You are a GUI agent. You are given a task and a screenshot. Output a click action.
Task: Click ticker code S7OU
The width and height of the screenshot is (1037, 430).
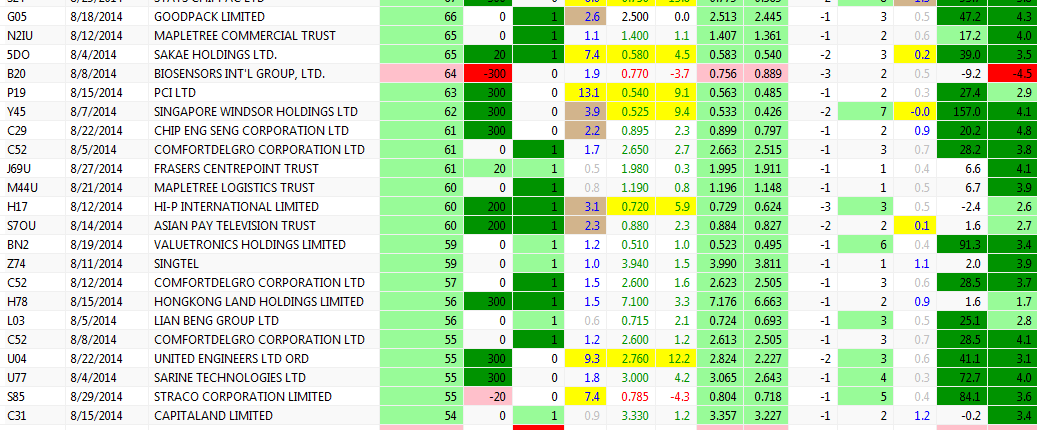coord(20,226)
